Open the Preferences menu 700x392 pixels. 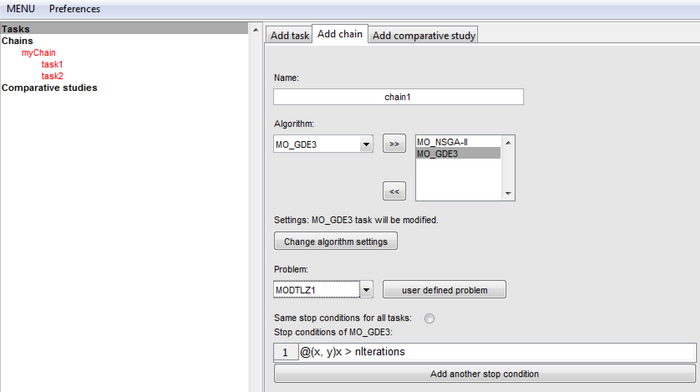75,9
